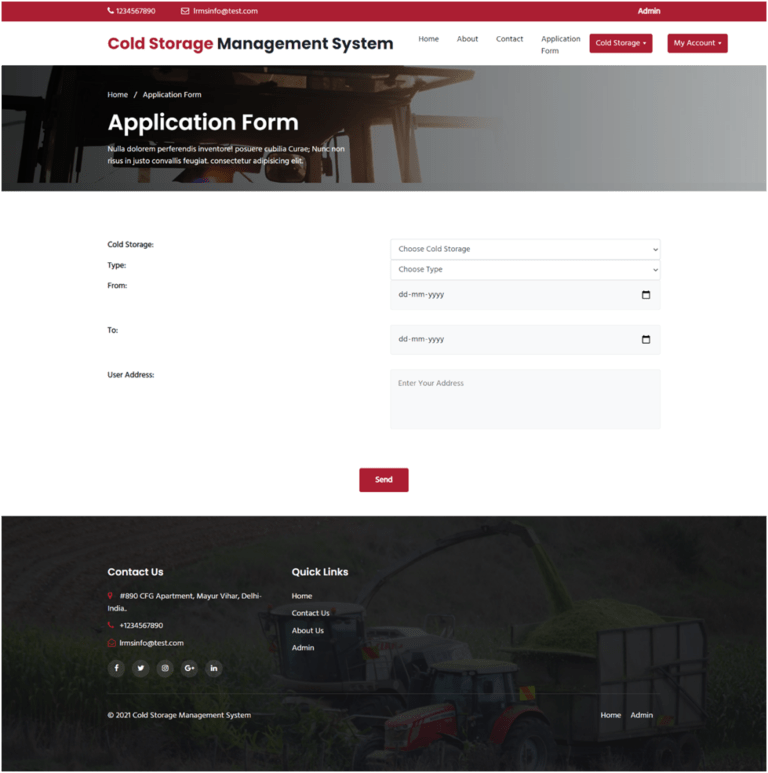Image resolution: width=768 pixels, height=773 pixels.
Task: Click the map pin icon in Contact Us
Action: (x=110, y=596)
